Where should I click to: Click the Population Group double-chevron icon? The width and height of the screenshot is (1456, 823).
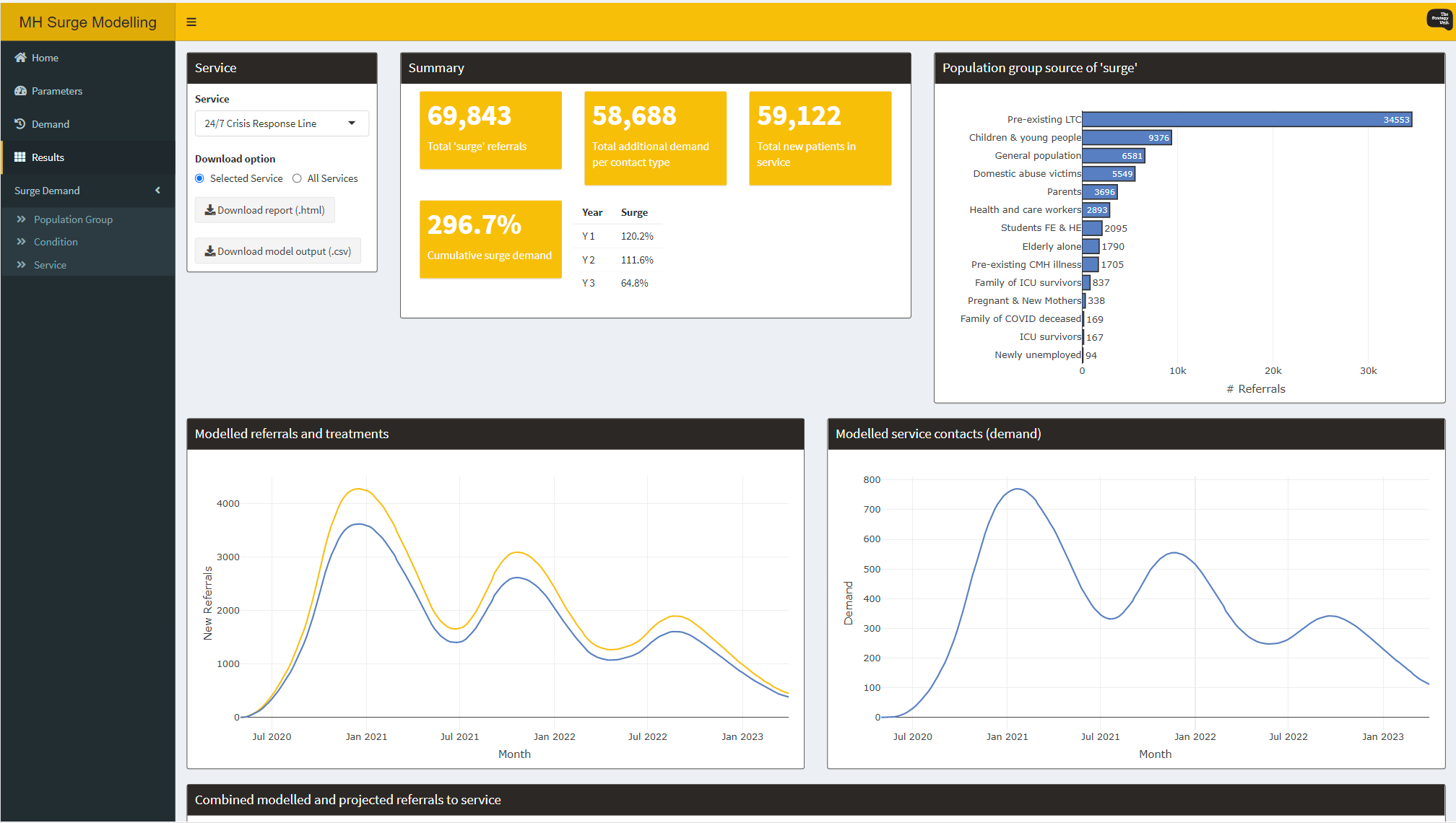pos(22,219)
